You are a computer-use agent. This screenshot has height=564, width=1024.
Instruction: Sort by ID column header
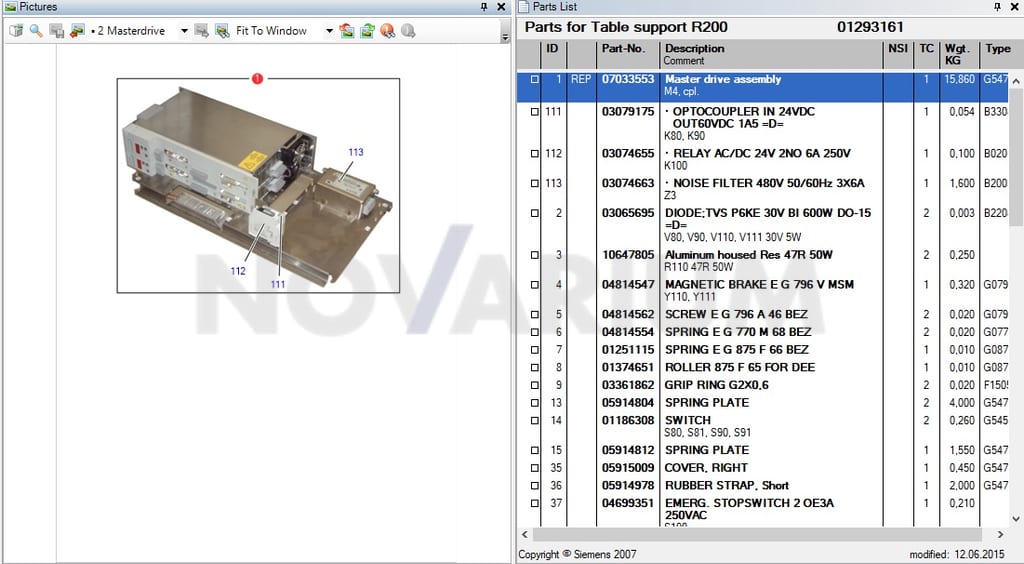553,54
